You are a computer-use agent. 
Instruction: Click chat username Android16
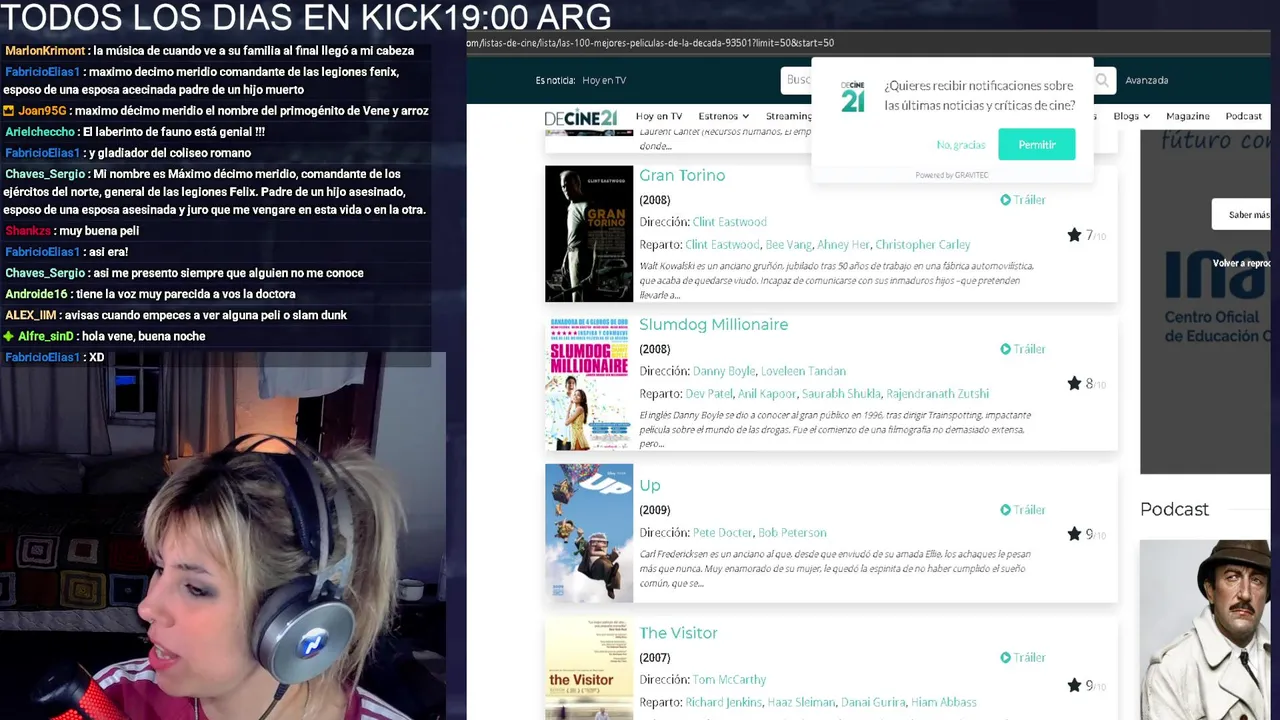point(36,294)
